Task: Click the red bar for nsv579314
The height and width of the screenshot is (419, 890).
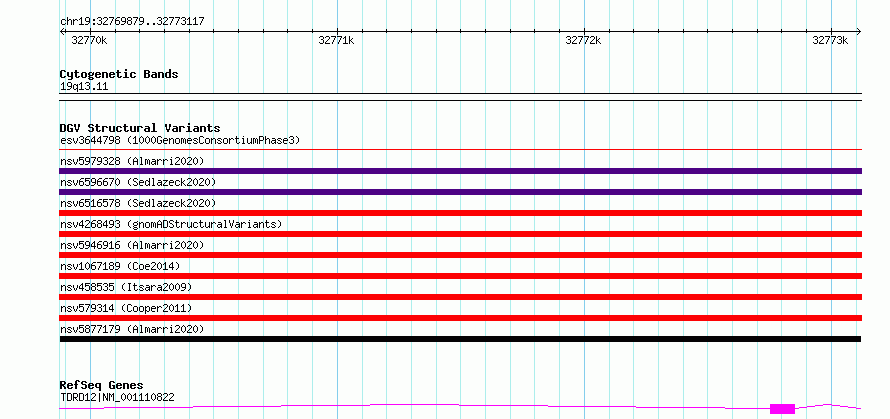Action: pyautogui.click(x=460, y=318)
